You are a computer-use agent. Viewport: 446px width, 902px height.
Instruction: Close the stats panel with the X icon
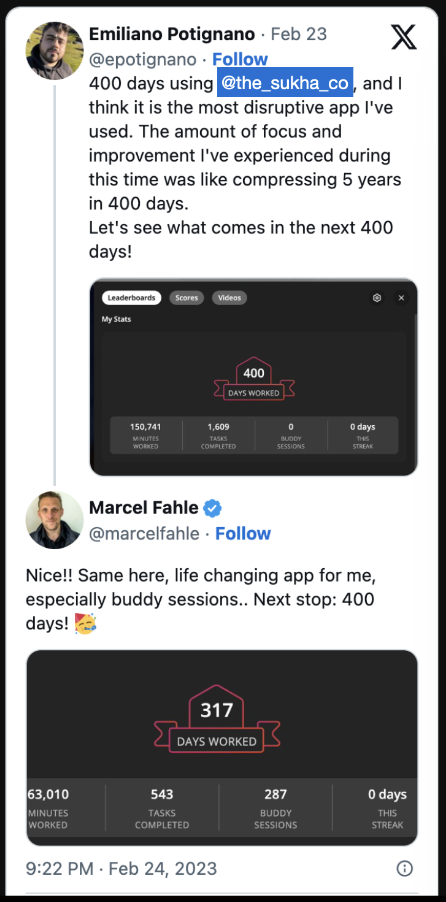[x=402, y=298]
